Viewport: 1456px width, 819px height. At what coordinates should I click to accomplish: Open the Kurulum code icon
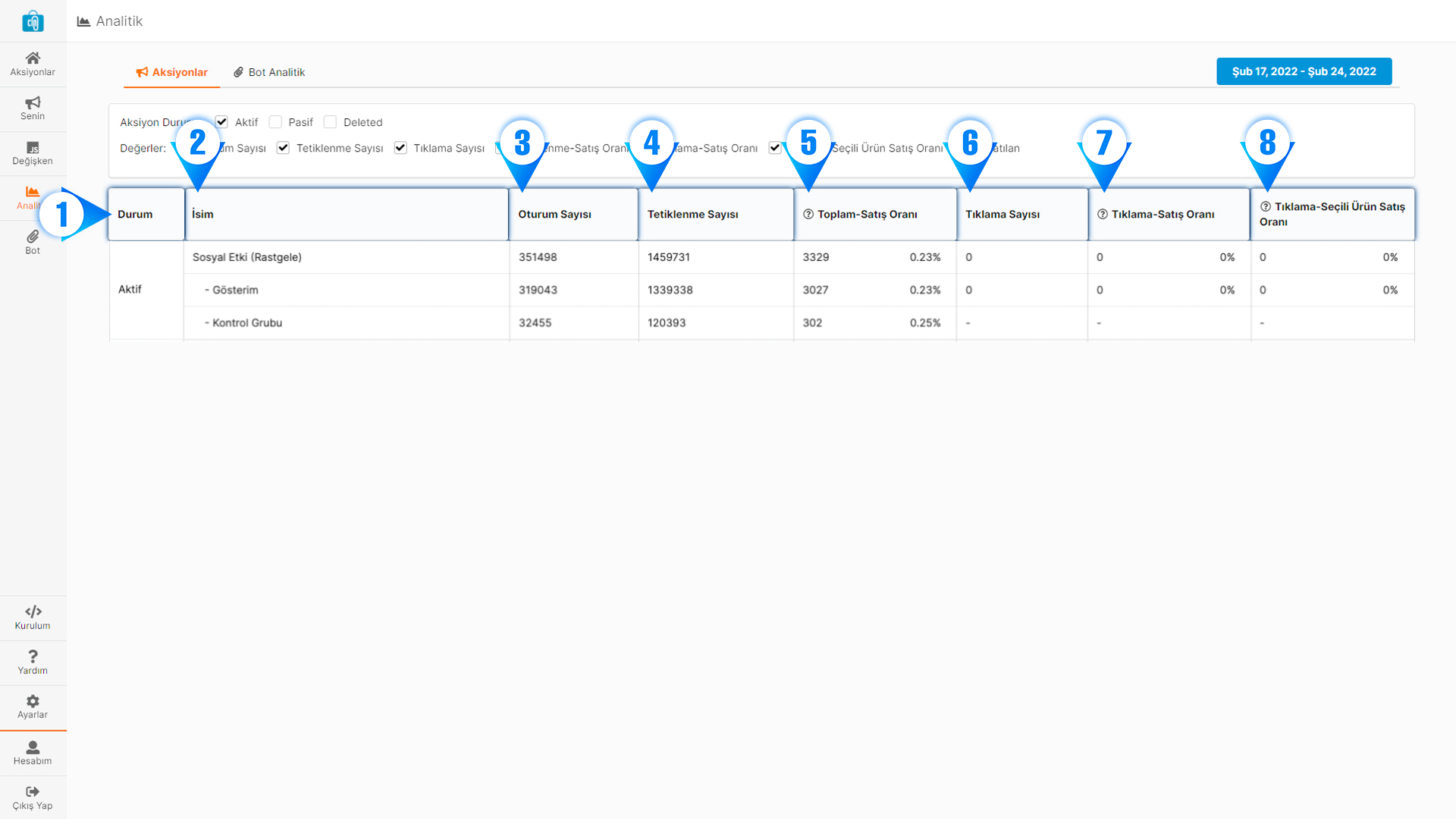click(33, 612)
